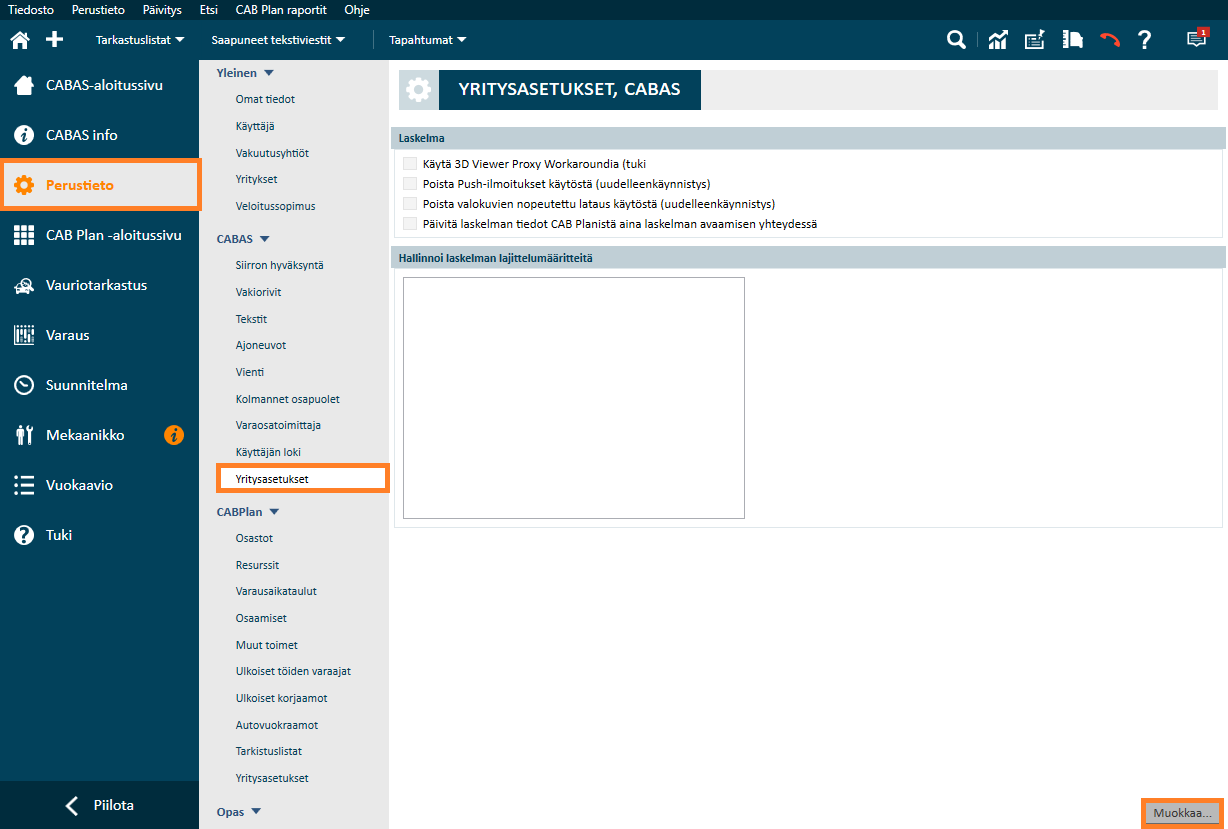Open the Päivitys menu

[x=162, y=10]
